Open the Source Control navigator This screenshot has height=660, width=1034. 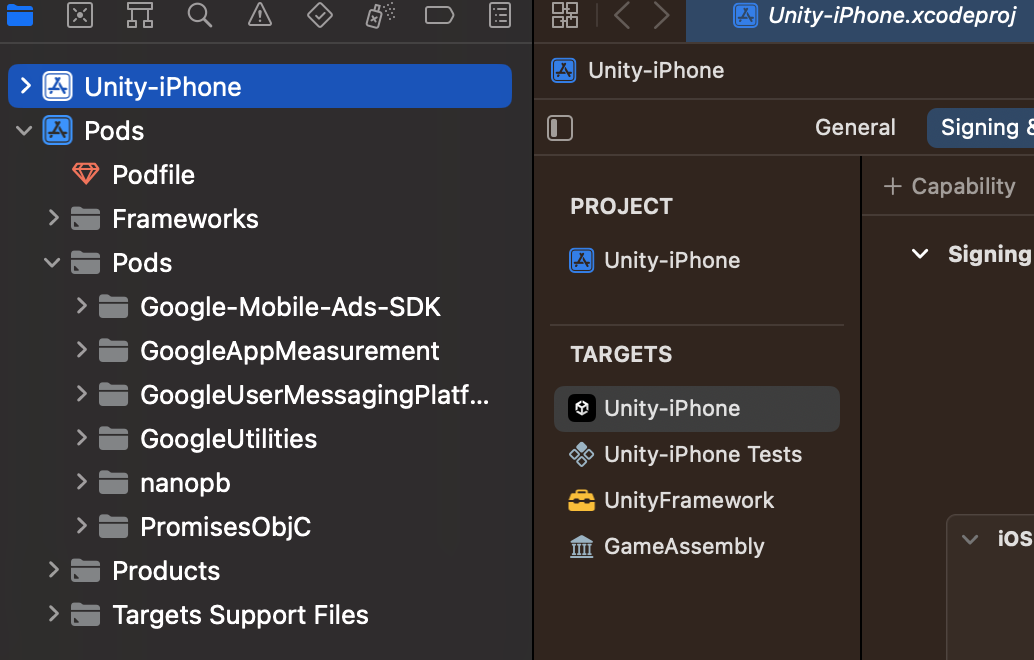[80, 15]
